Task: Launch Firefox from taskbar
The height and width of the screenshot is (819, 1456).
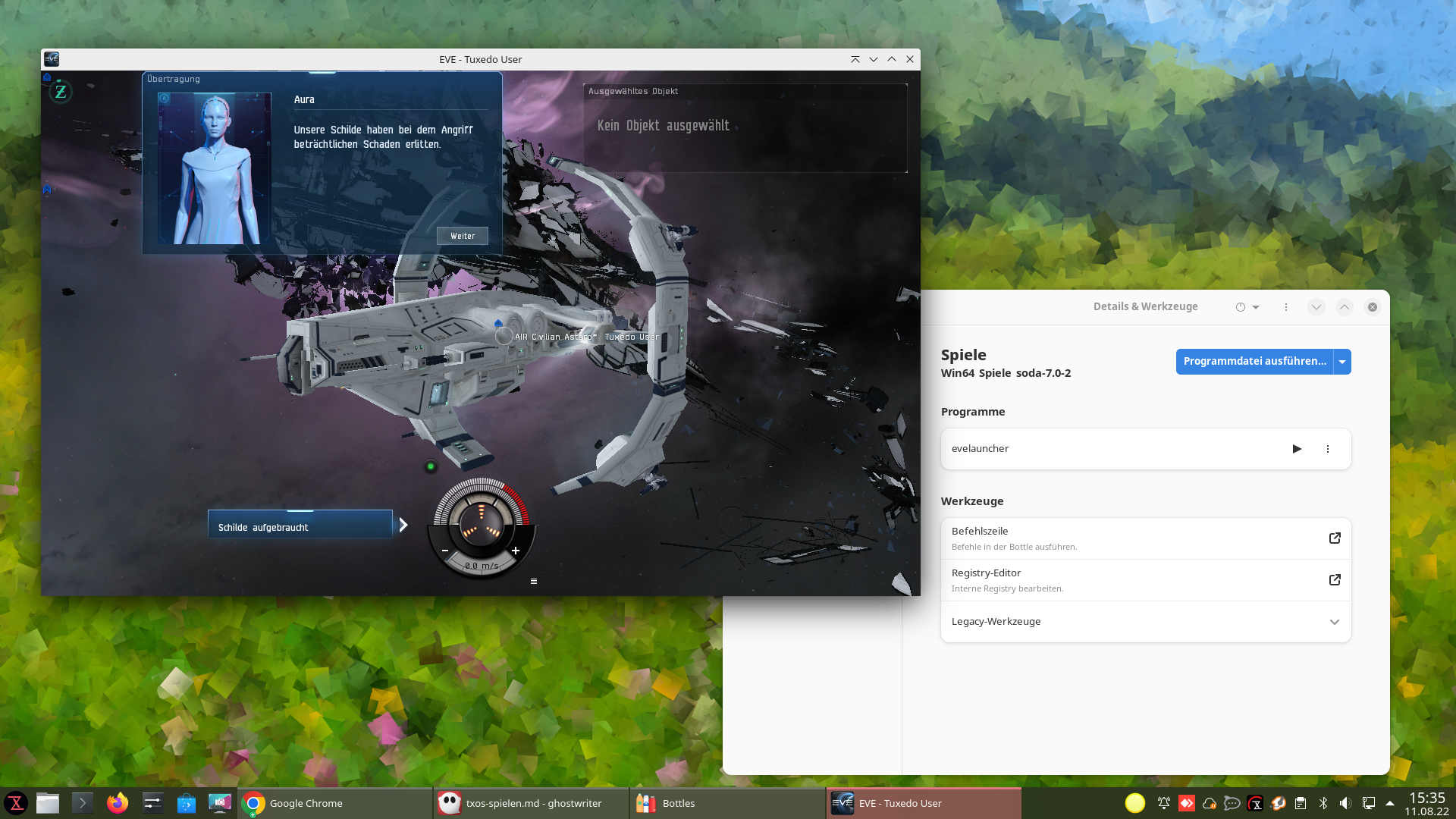Action: 118,803
